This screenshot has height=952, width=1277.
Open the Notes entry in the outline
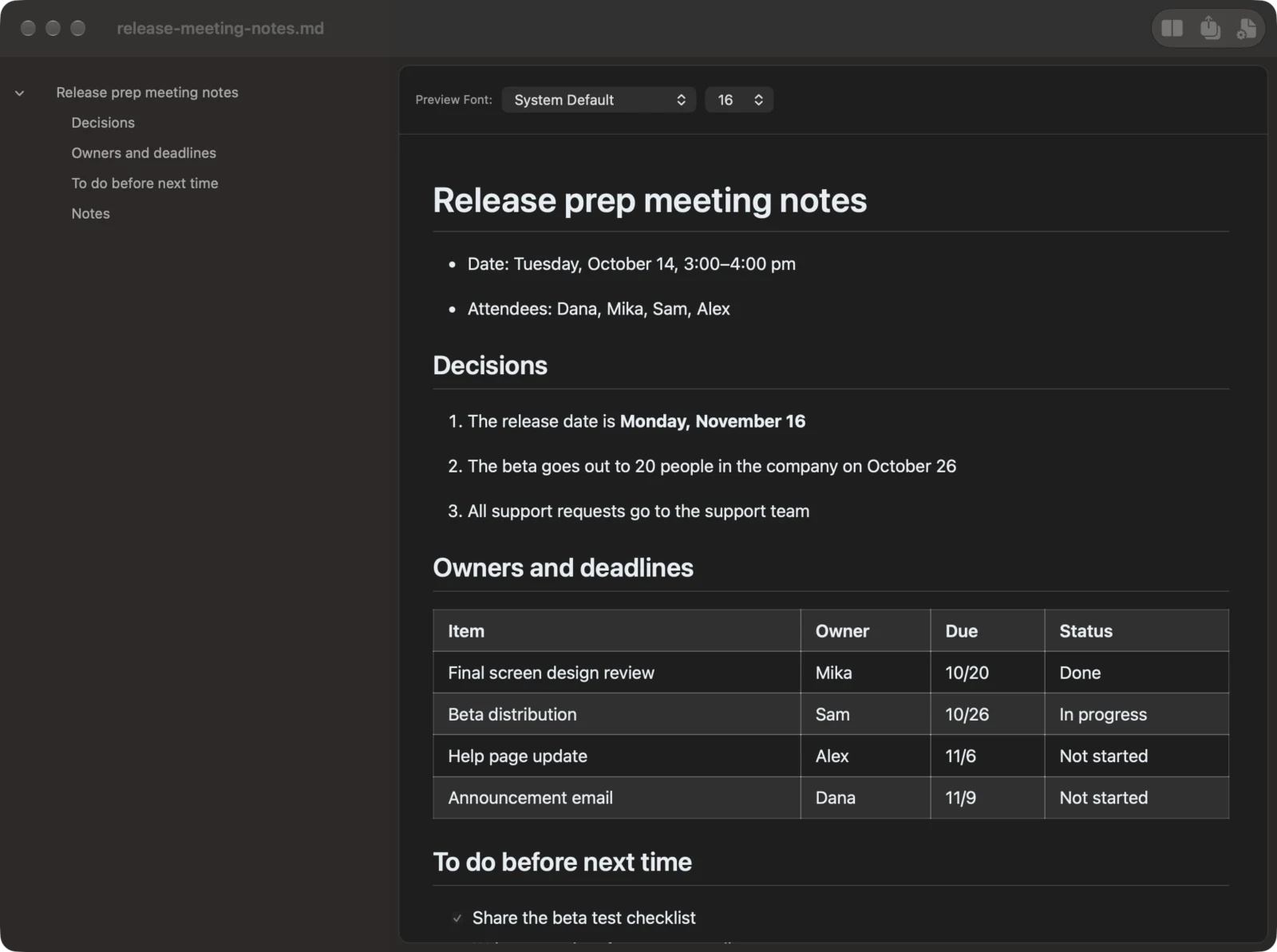coord(90,214)
